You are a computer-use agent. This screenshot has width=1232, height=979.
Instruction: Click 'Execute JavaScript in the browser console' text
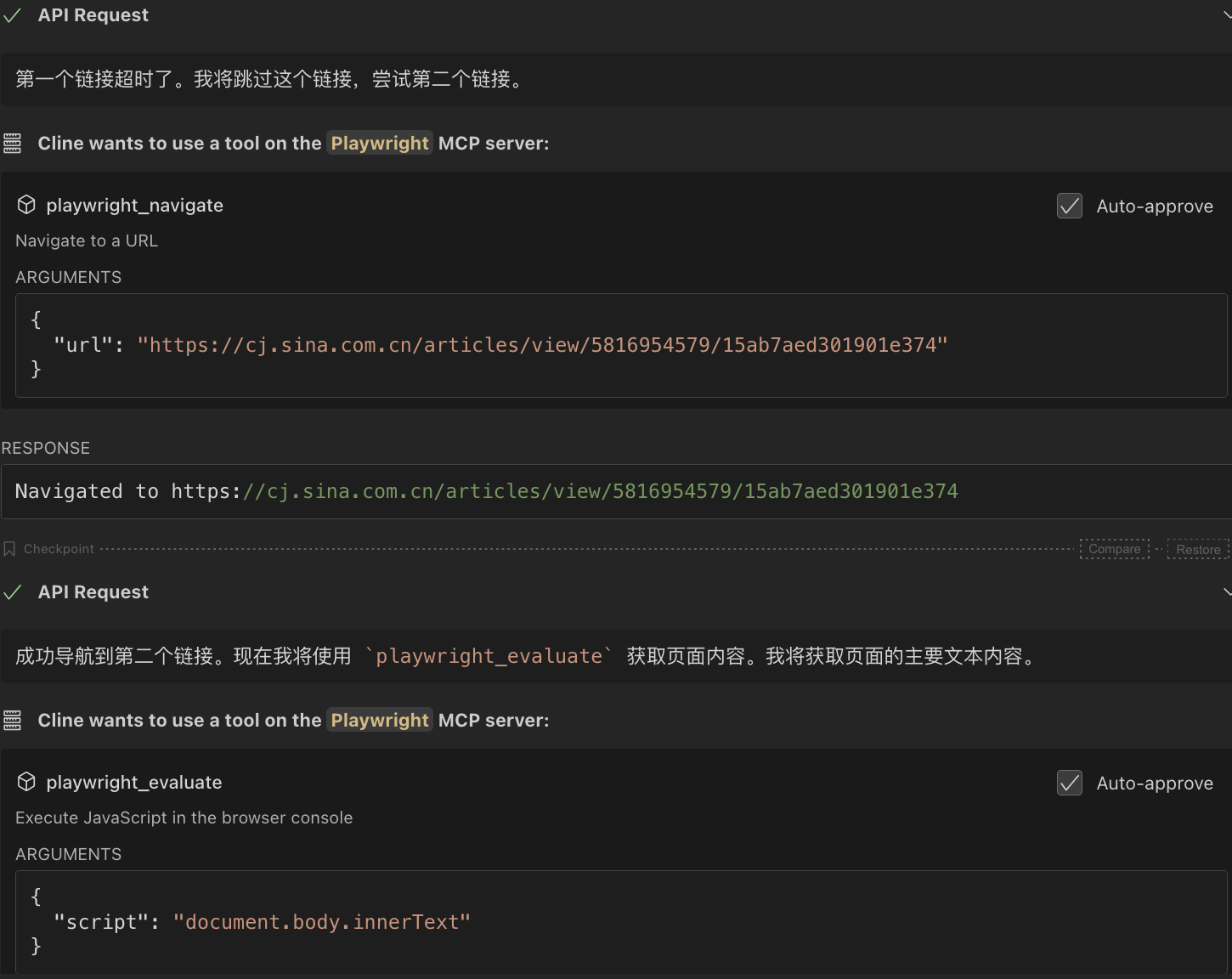(x=184, y=818)
